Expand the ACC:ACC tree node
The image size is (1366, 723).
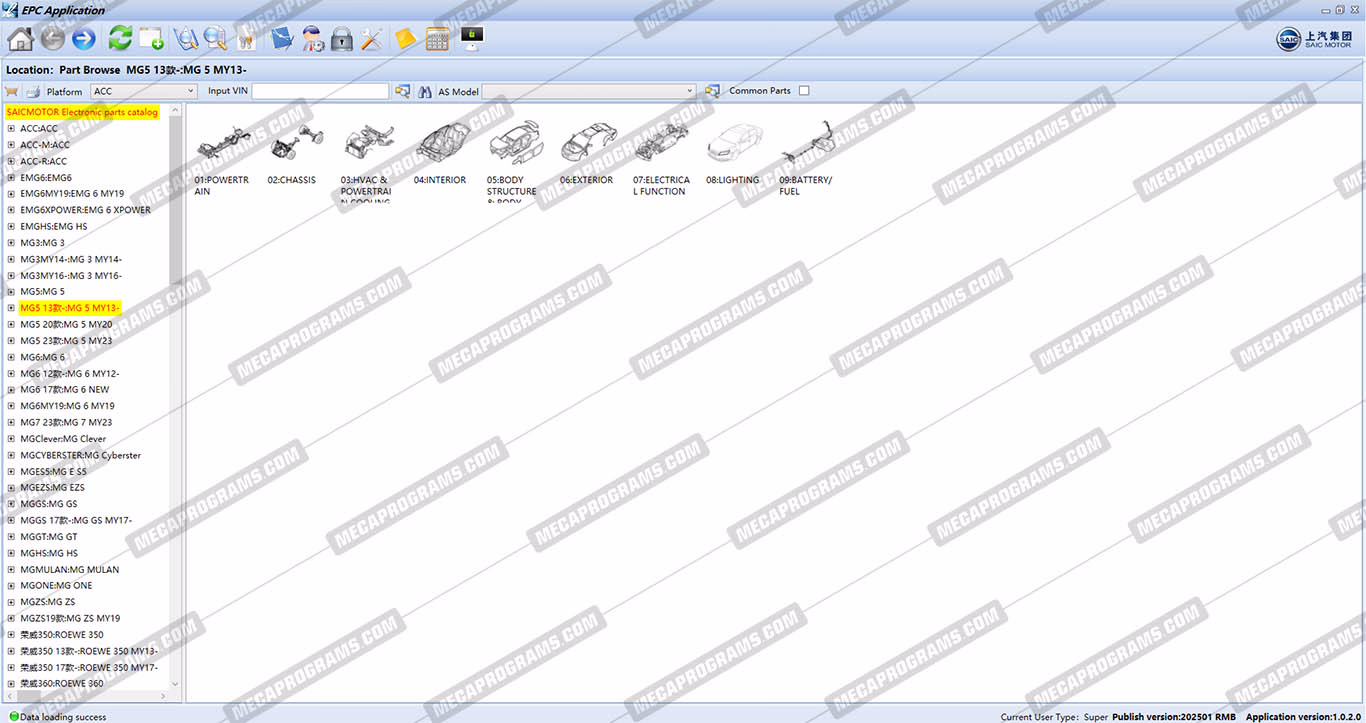(x=11, y=128)
